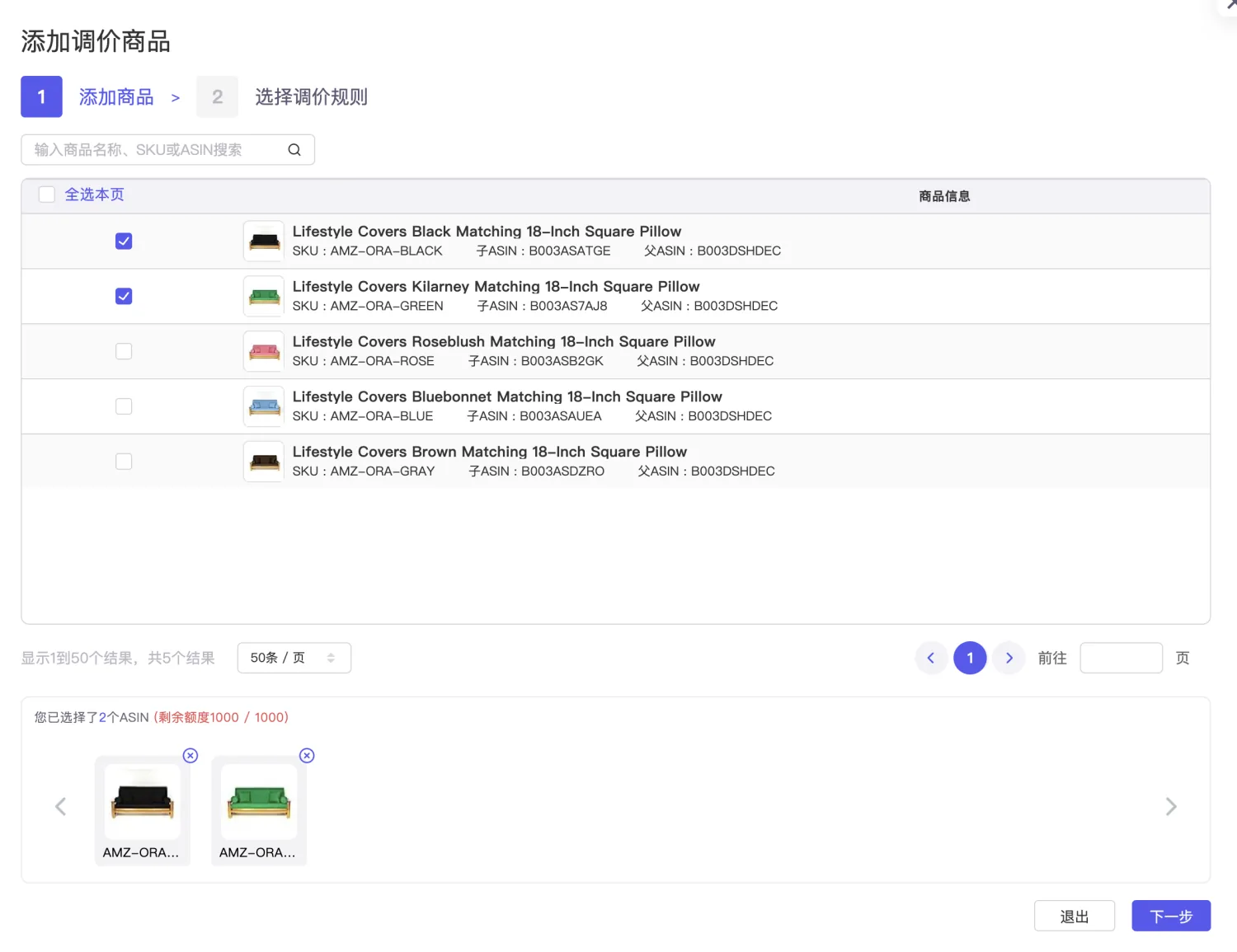Check the AMZ-ORA-ROSE product checkbox
The width and height of the screenshot is (1237, 952).
click(124, 352)
